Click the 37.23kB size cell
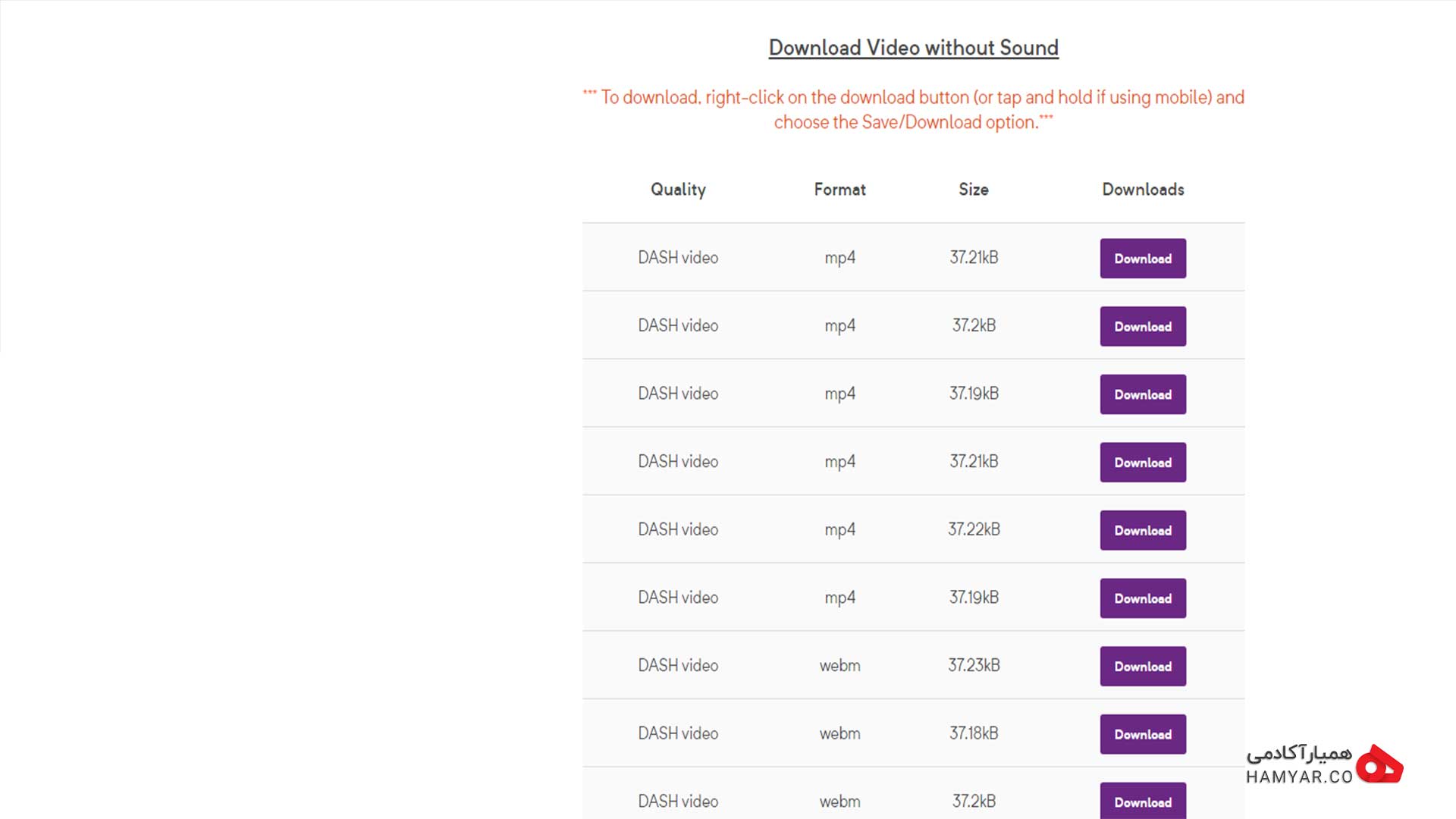 click(974, 665)
